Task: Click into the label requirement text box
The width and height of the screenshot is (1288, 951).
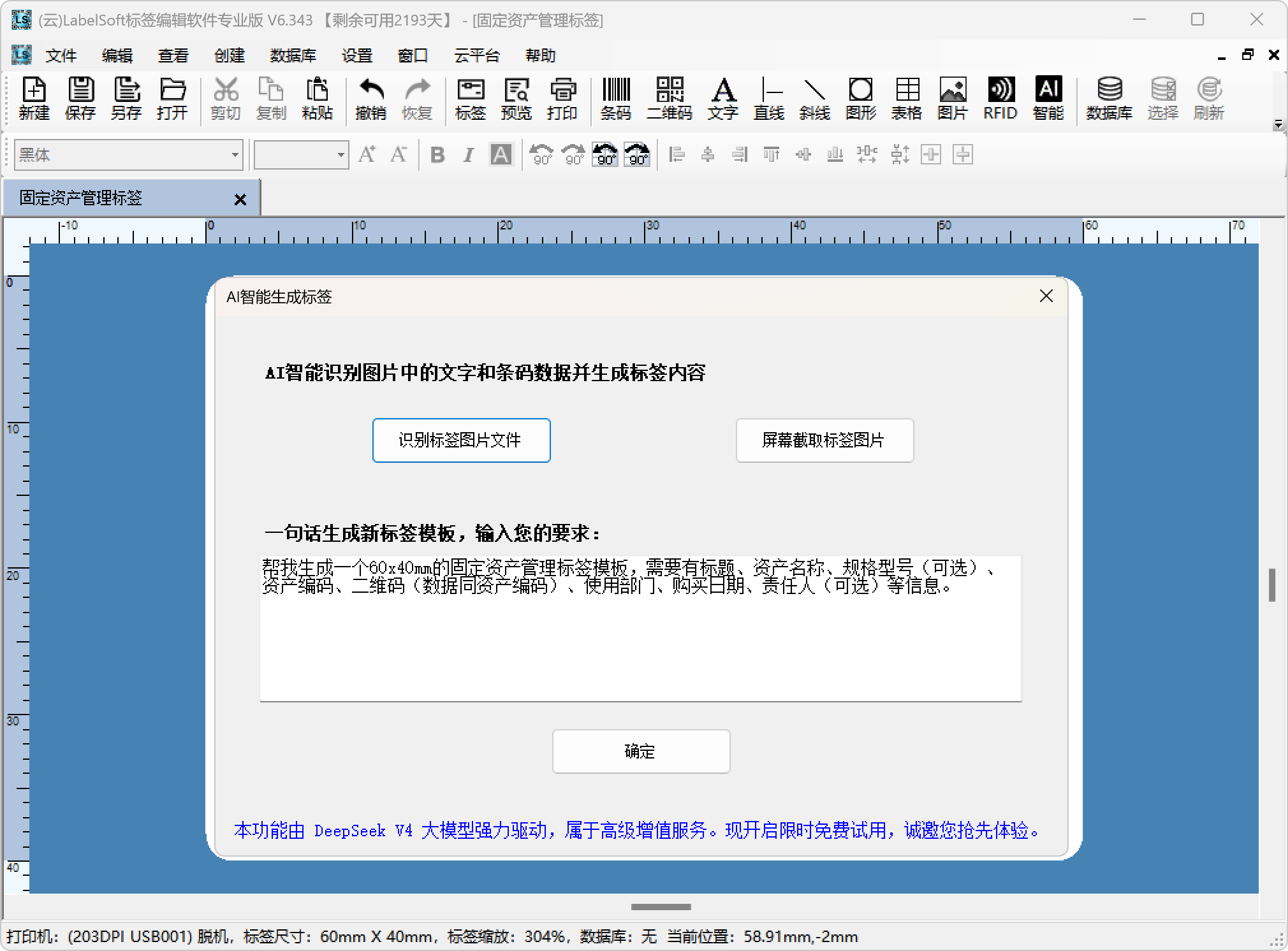Action: tap(640, 628)
